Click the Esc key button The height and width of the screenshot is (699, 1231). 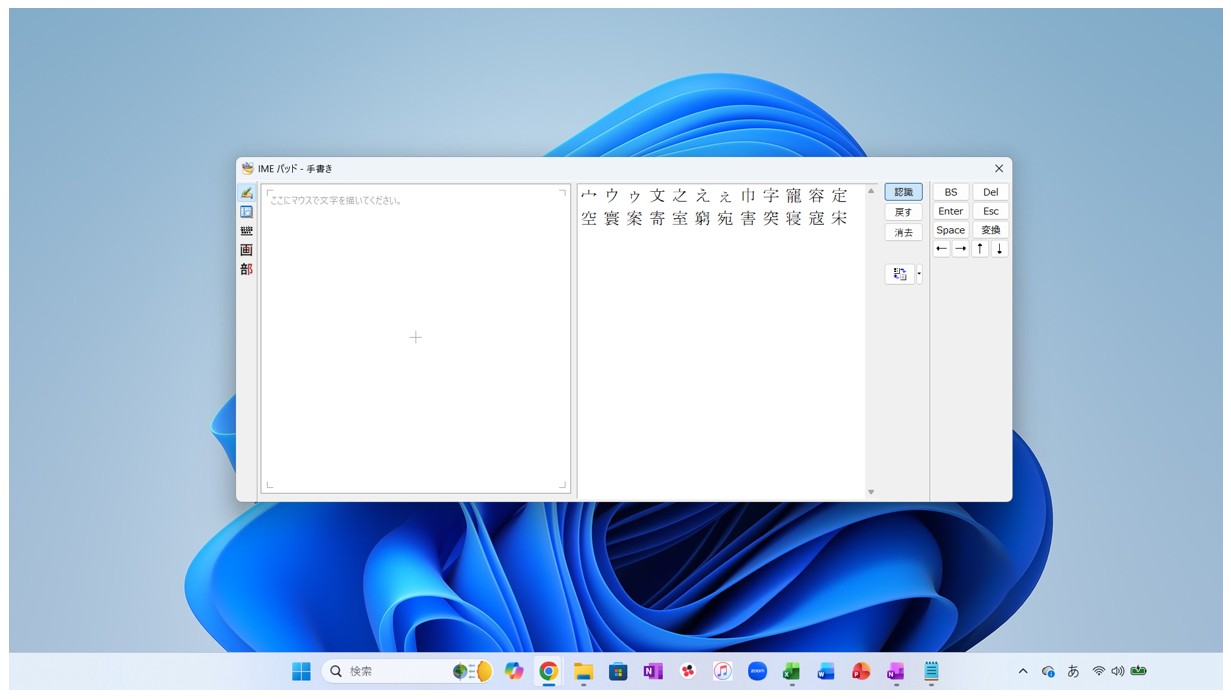point(990,211)
